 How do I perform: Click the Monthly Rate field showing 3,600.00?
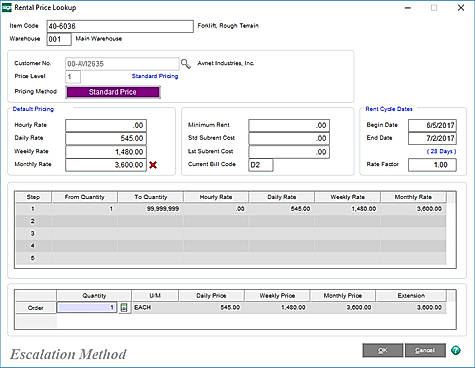pos(106,165)
